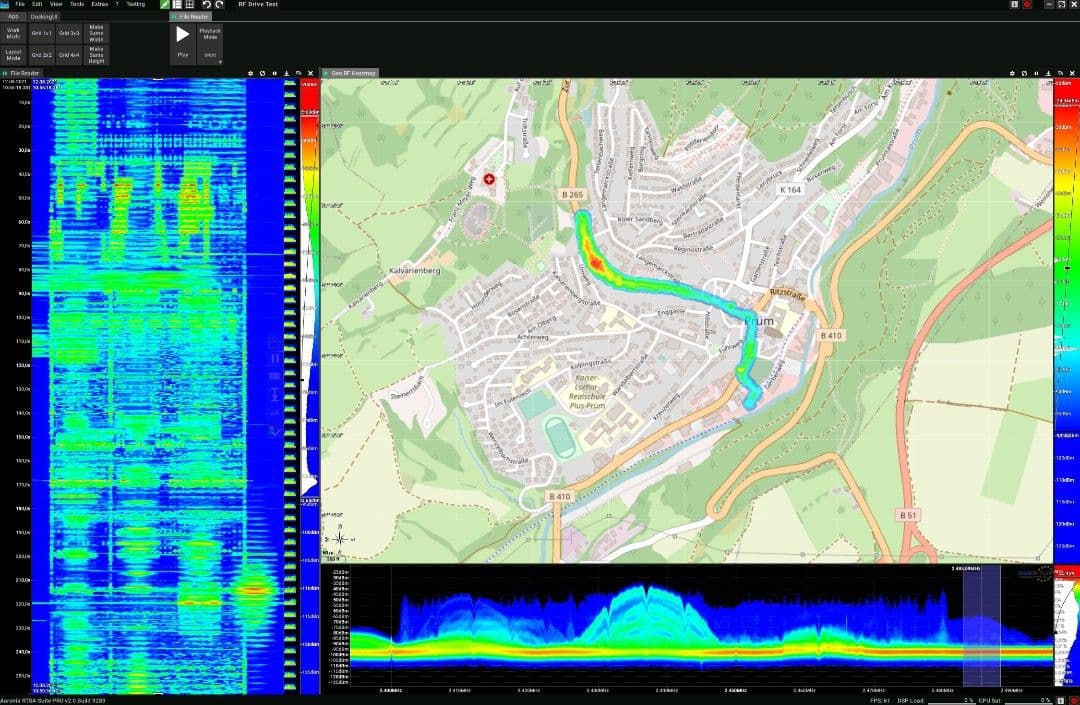Click the red hotspot on the heatmap route
The image size is (1080, 705).
click(x=595, y=262)
